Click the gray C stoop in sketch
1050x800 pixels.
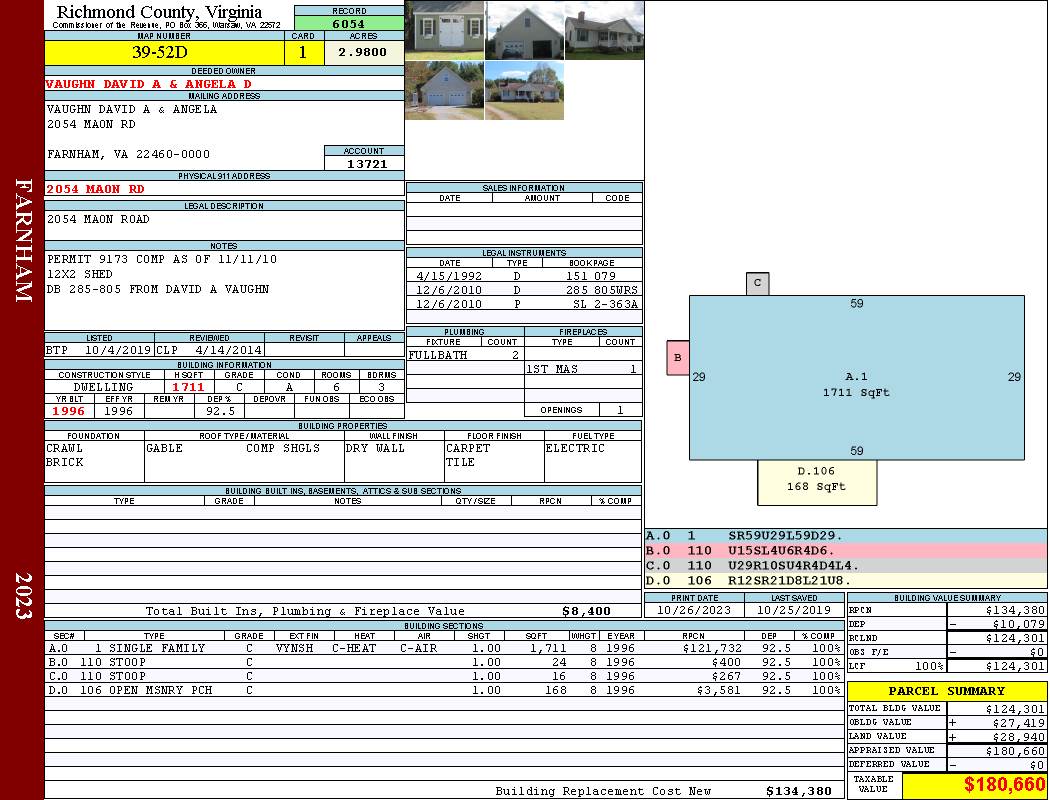(x=757, y=283)
